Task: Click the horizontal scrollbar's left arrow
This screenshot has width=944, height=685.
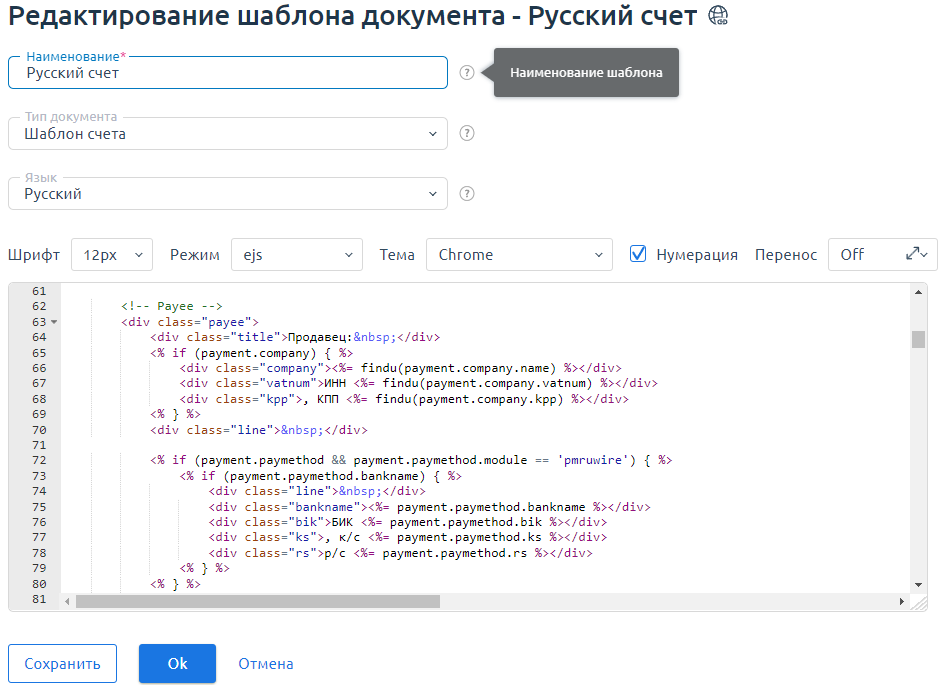Action: (x=68, y=602)
